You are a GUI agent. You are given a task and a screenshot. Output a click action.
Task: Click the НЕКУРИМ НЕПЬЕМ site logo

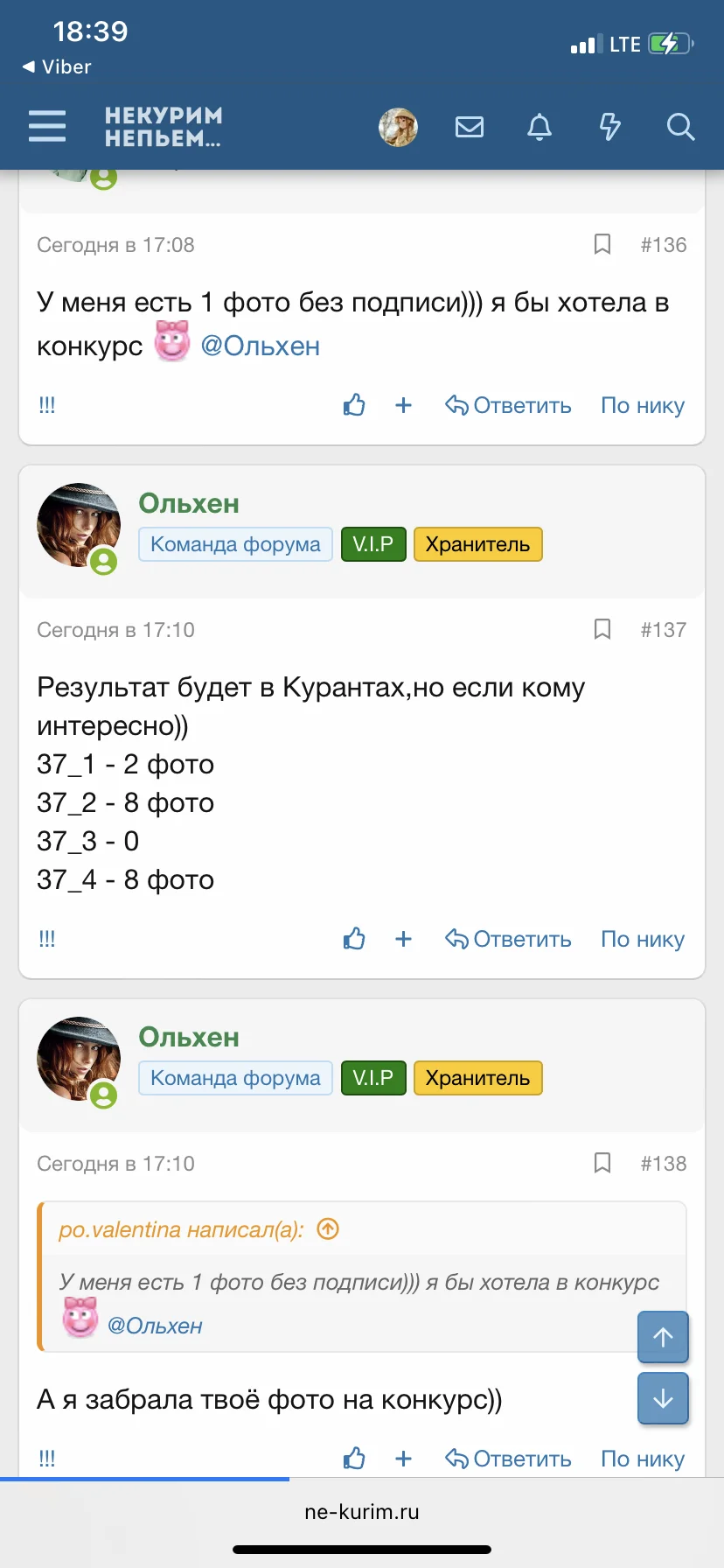point(164,126)
